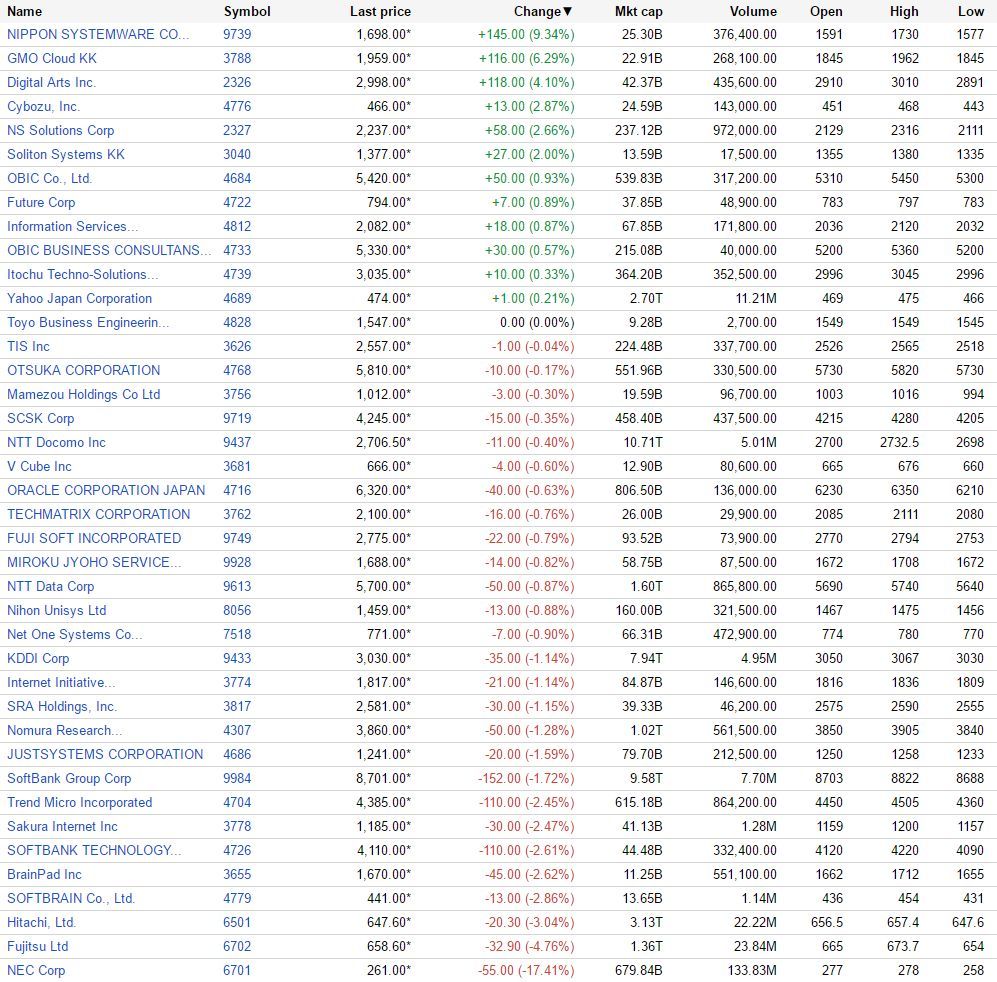This screenshot has height=982, width=997.
Task: Open NTT Docomo Inc link
Action: tap(57, 443)
